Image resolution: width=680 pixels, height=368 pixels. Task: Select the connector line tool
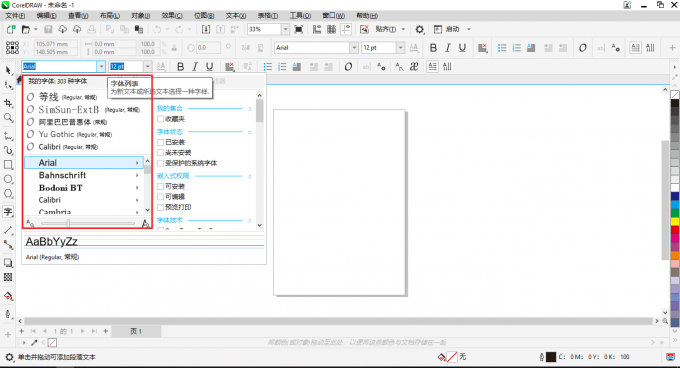pos(8,245)
